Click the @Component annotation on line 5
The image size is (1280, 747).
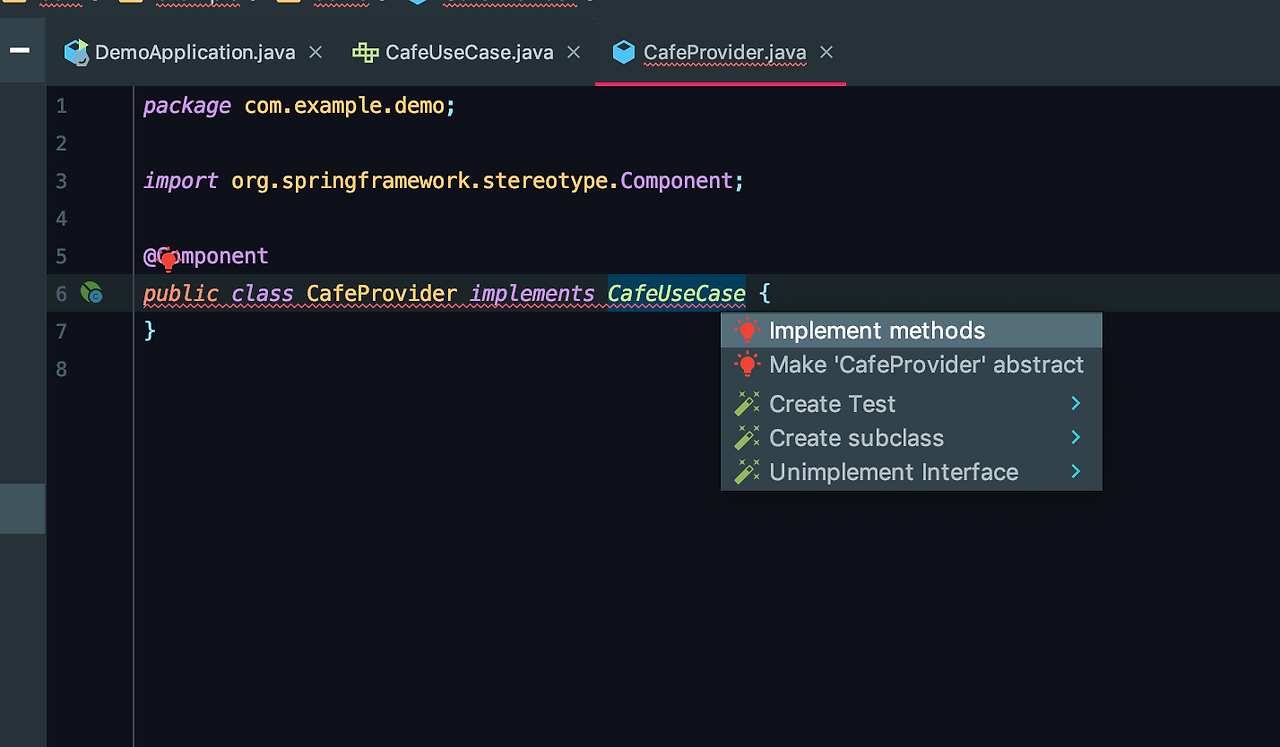pyautogui.click(x=206, y=256)
